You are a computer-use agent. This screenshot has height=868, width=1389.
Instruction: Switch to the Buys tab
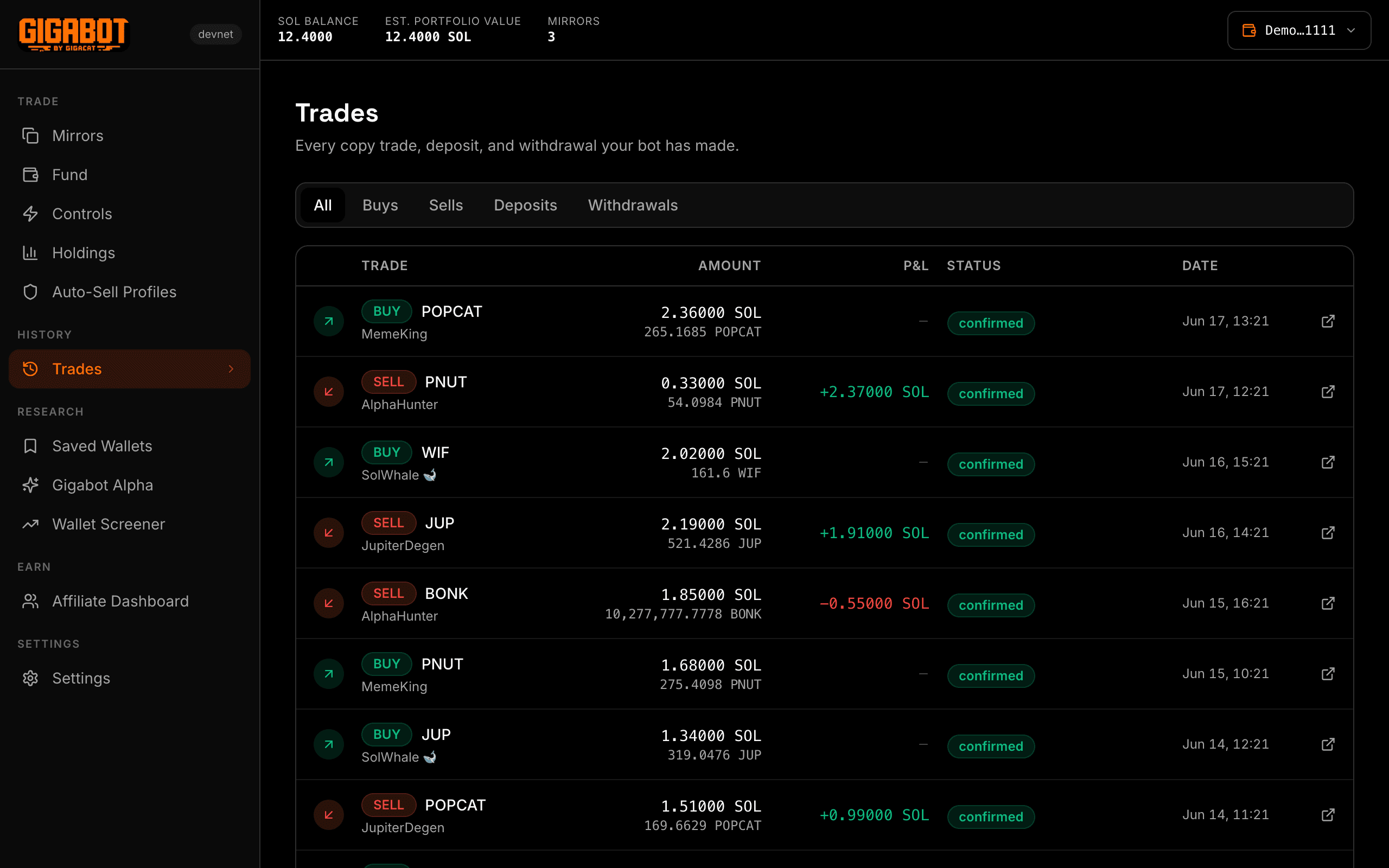tap(380, 205)
